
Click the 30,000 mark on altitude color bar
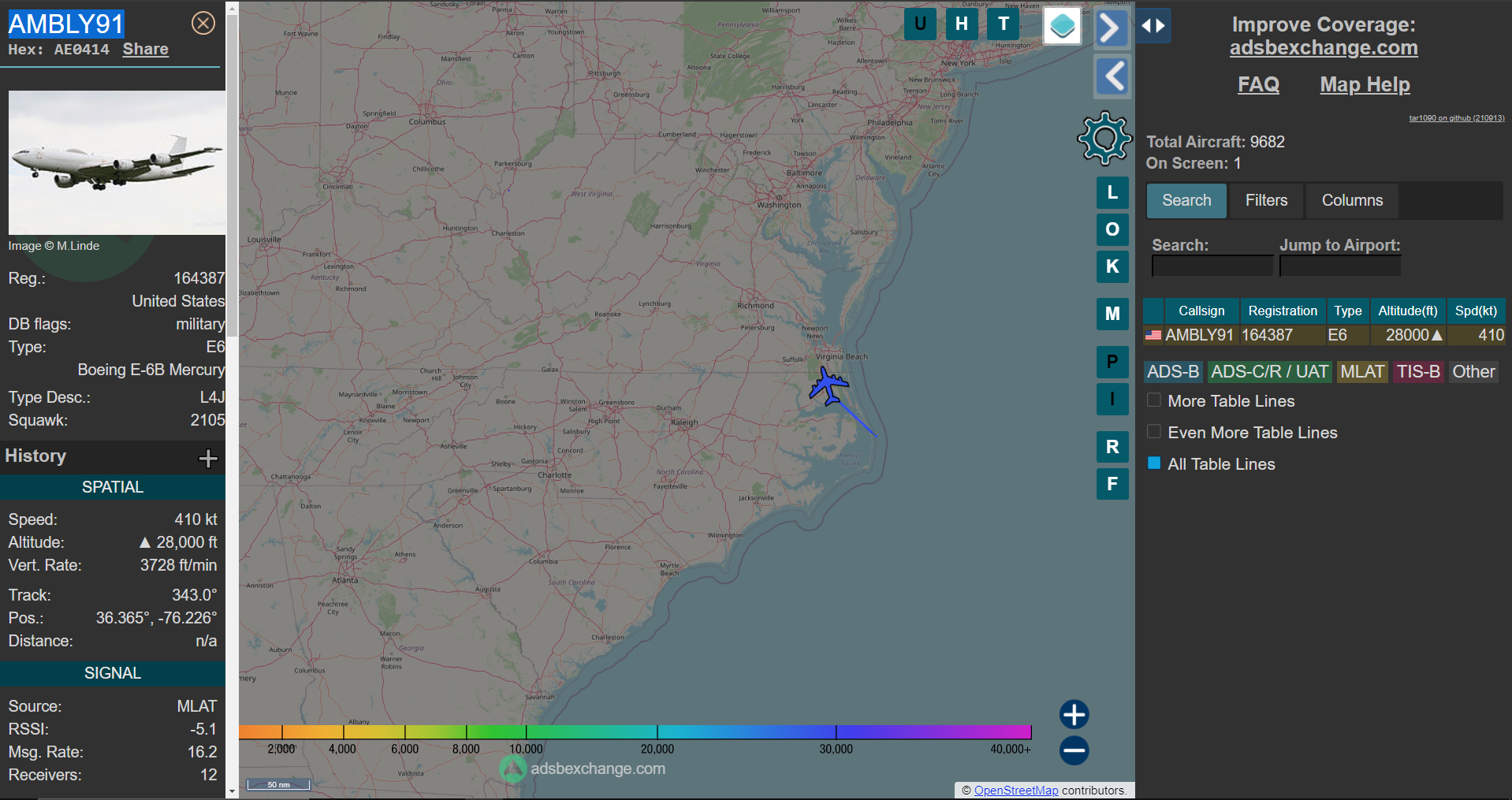click(x=836, y=749)
